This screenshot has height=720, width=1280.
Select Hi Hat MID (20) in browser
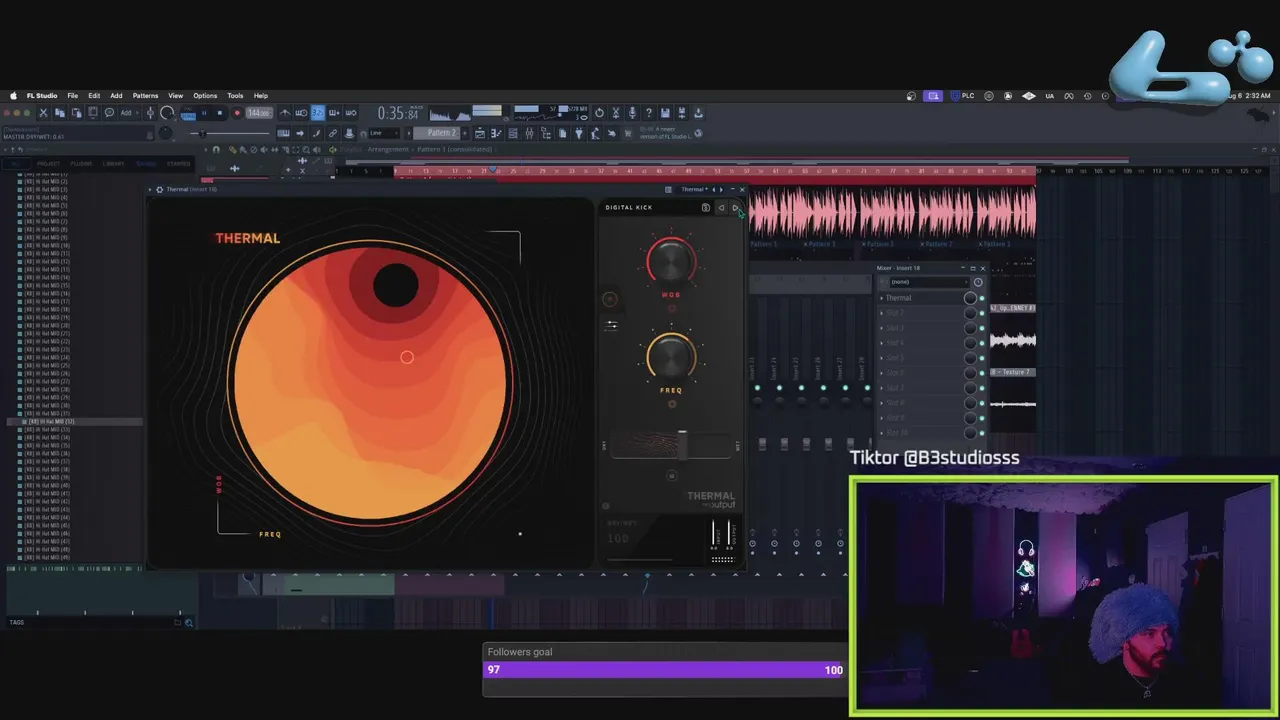tap(47, 325)
